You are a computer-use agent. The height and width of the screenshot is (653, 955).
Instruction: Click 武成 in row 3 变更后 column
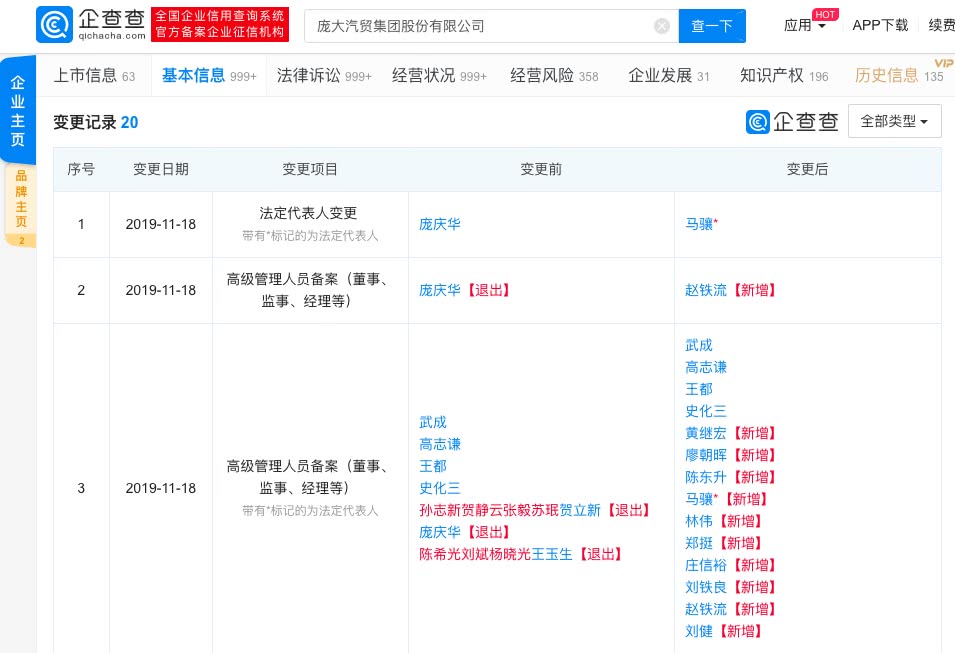tap(699, 345)
